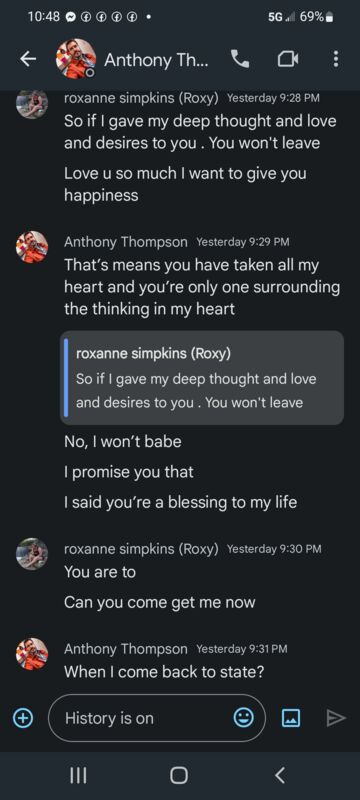Screen dimensions: 360x800
Task: Open Android recent apps button
Action: pos(78,776)
